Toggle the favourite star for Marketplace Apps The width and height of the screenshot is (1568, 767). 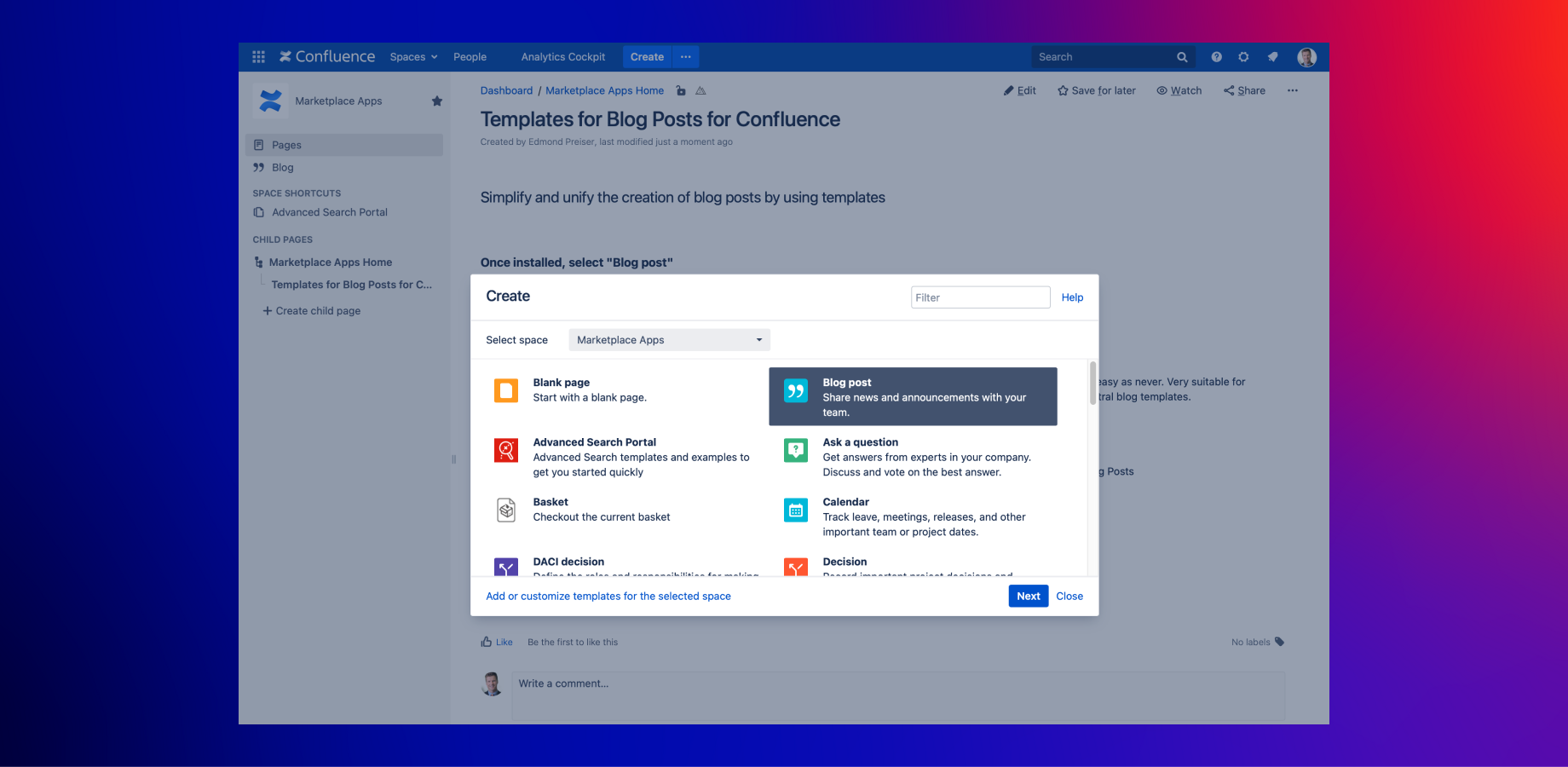click(x=437, y=101)
